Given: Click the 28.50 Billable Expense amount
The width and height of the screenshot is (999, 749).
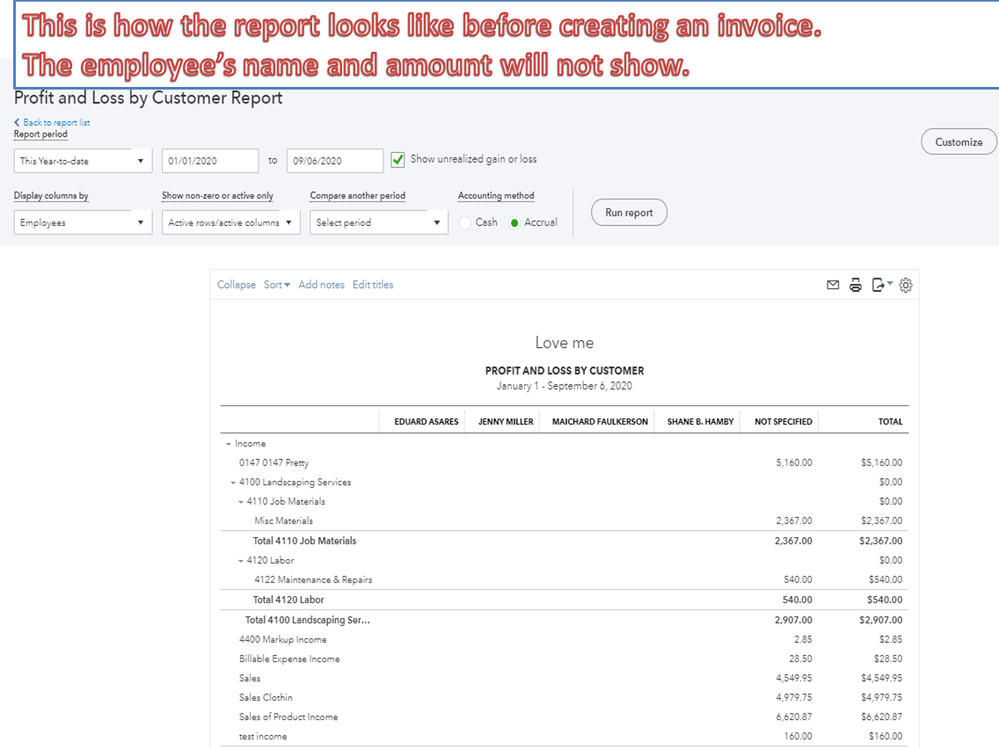Looking at the screenshot, I should click(801, 659).
